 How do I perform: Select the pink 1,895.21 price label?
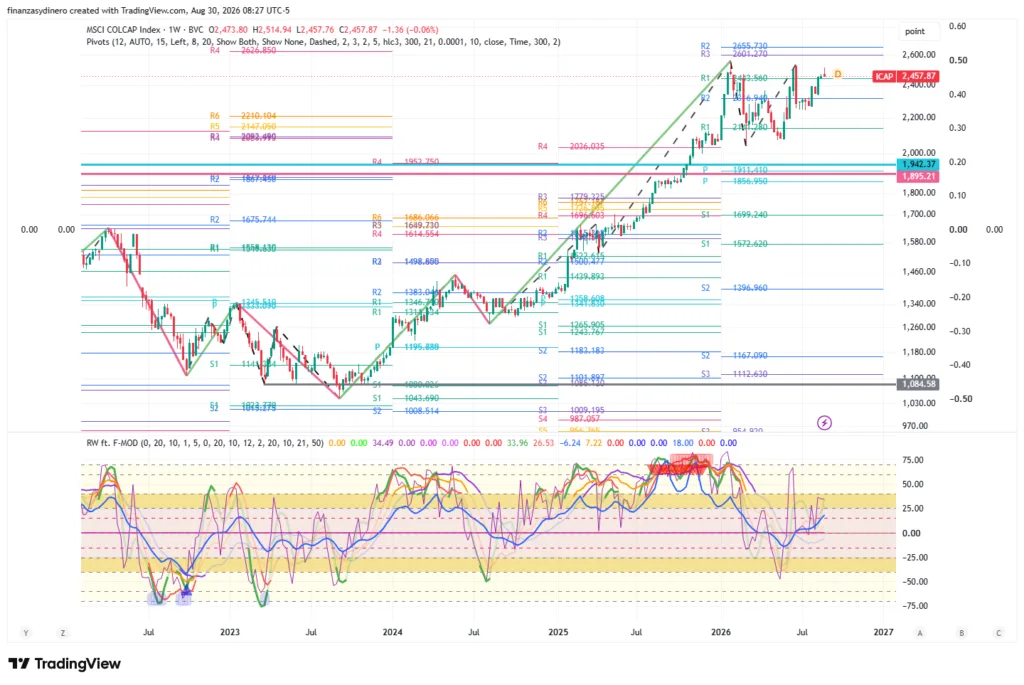(x=918, y=176)
